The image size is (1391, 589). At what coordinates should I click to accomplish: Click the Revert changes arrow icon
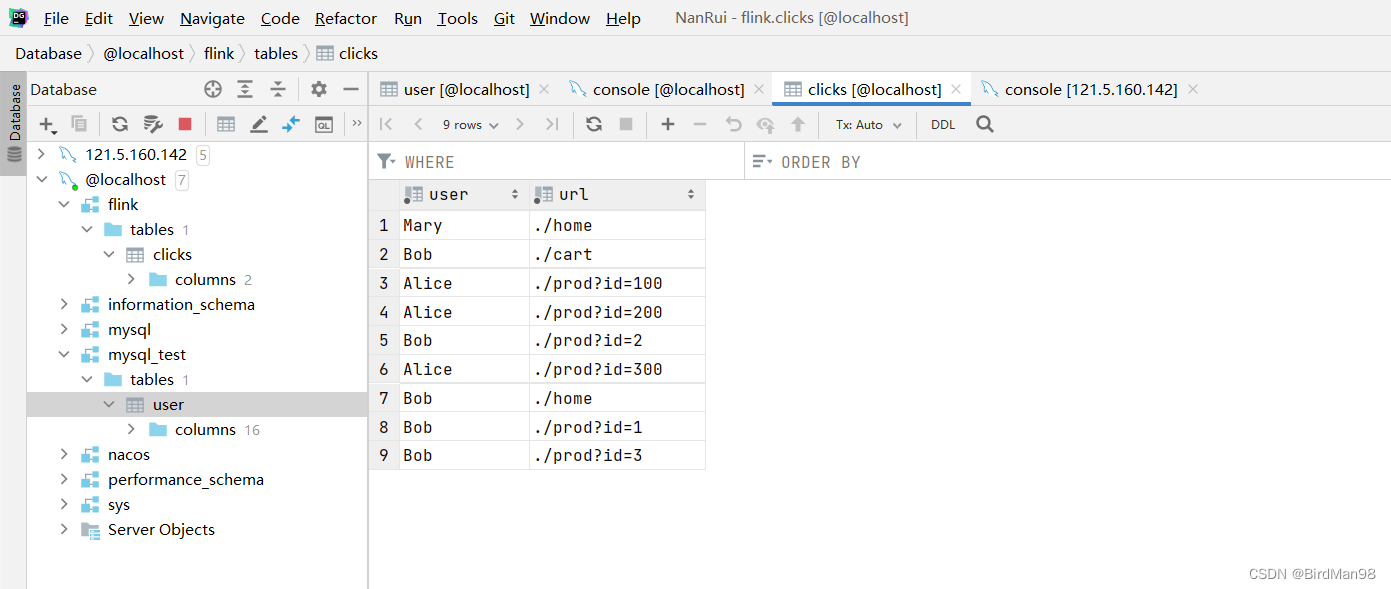coord(733,124)
